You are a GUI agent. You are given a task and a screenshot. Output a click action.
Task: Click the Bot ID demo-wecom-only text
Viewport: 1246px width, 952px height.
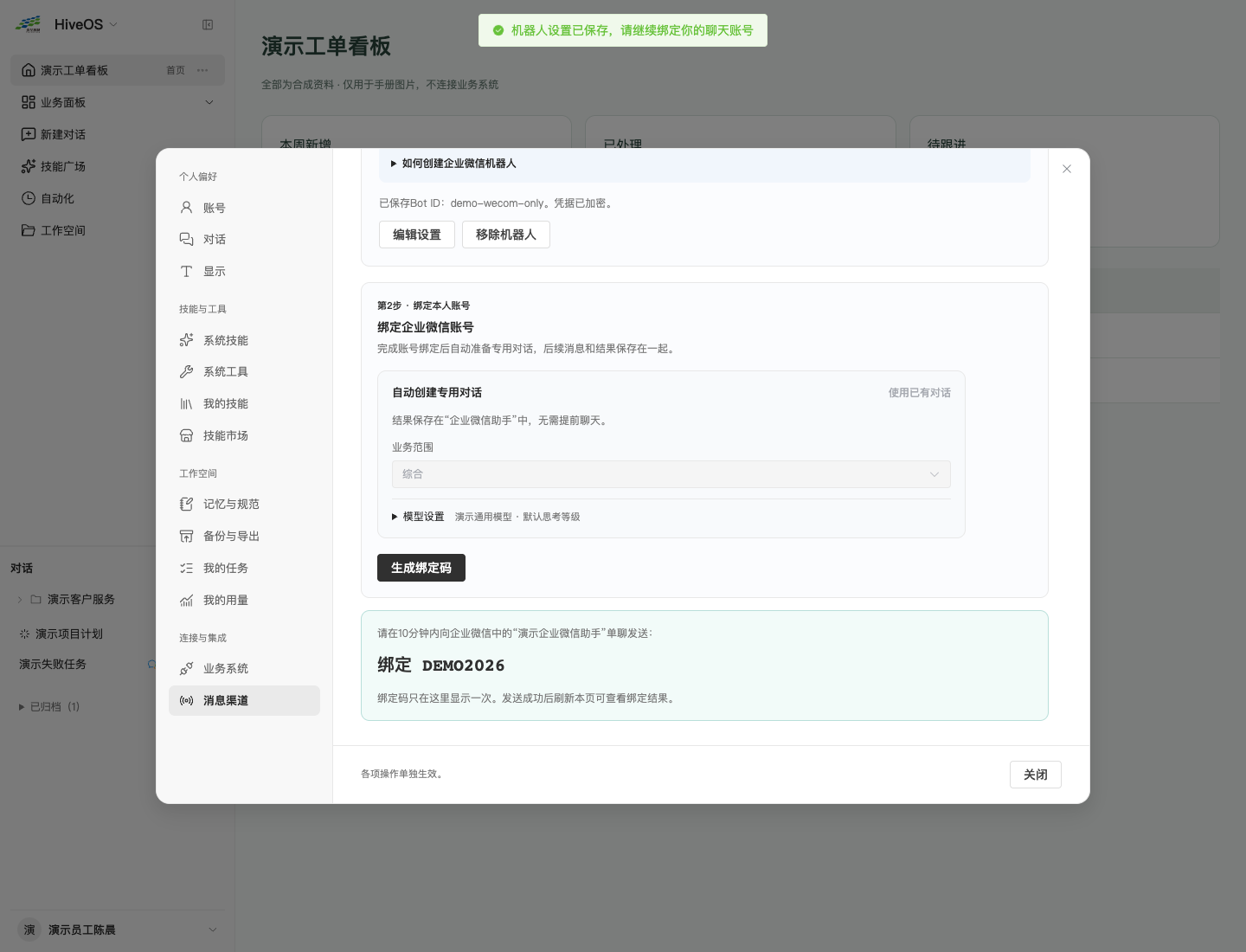[x=498, y=203]
